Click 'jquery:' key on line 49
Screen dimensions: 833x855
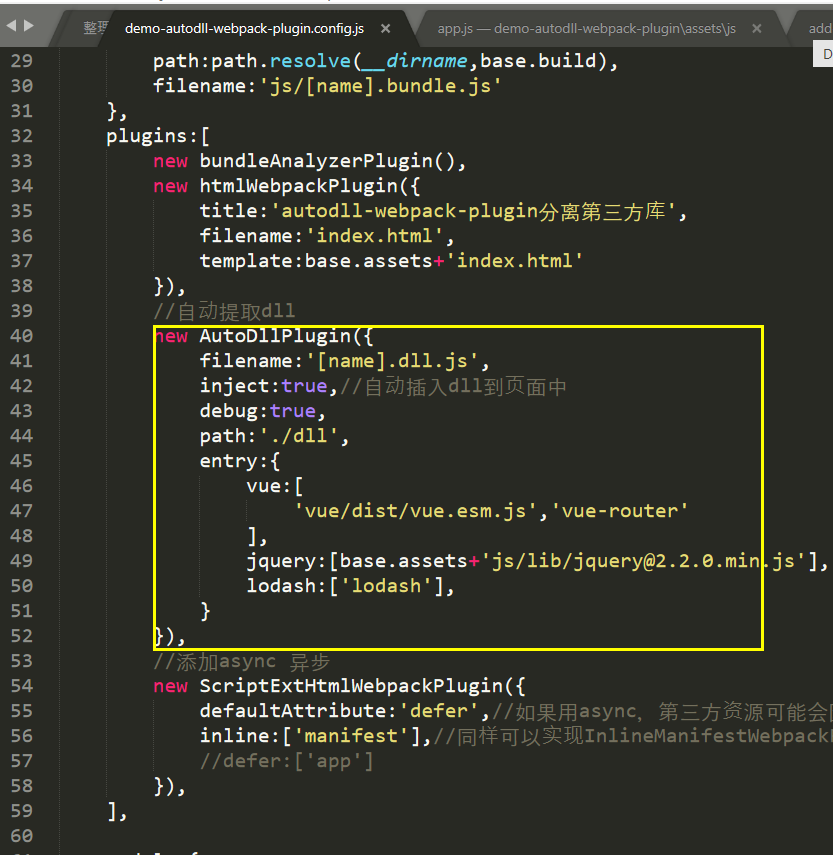tap(287, 561)
